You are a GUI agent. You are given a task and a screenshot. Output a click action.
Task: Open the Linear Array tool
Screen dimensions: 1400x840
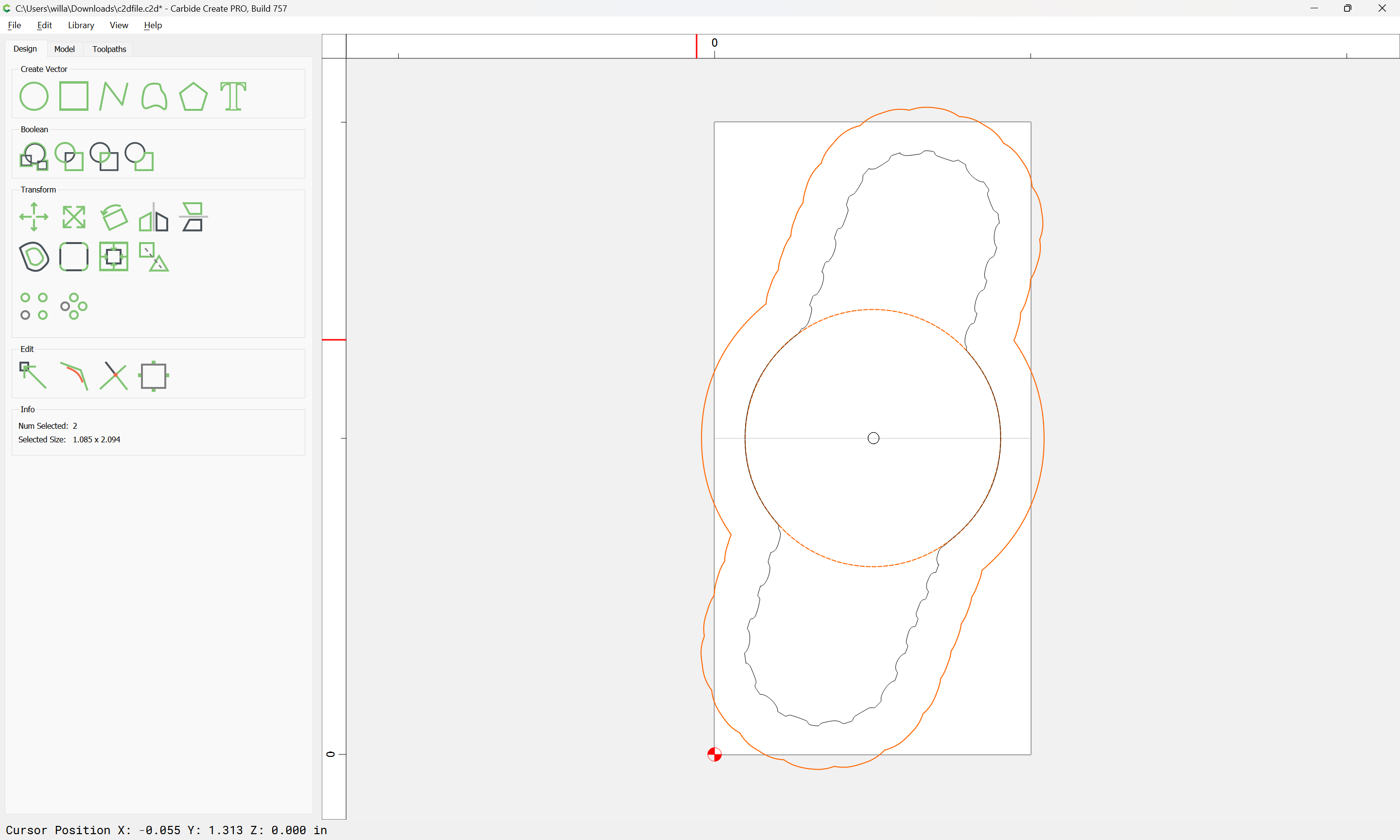[x=34, y=306]
